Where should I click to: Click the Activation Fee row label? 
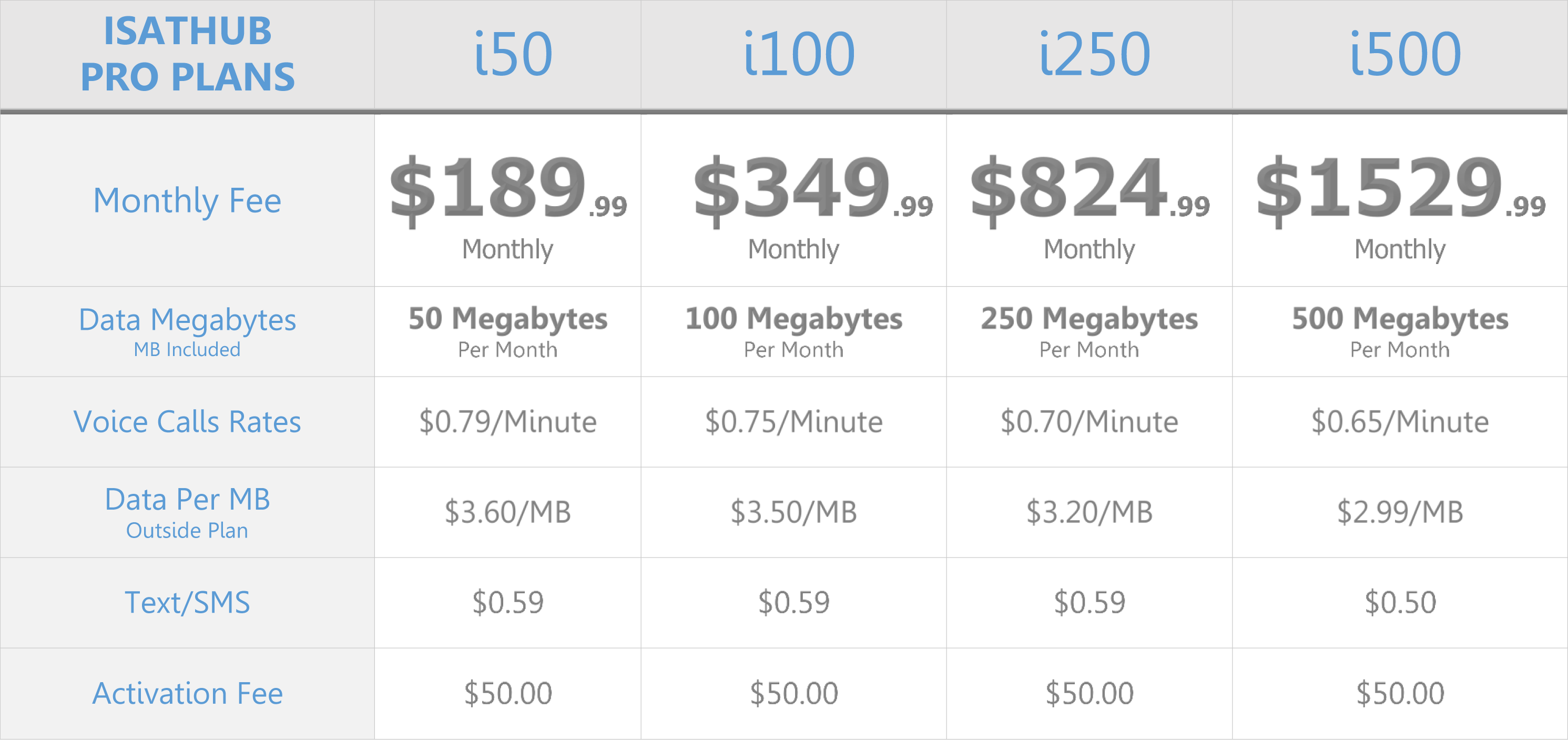[x=187, y=693]
